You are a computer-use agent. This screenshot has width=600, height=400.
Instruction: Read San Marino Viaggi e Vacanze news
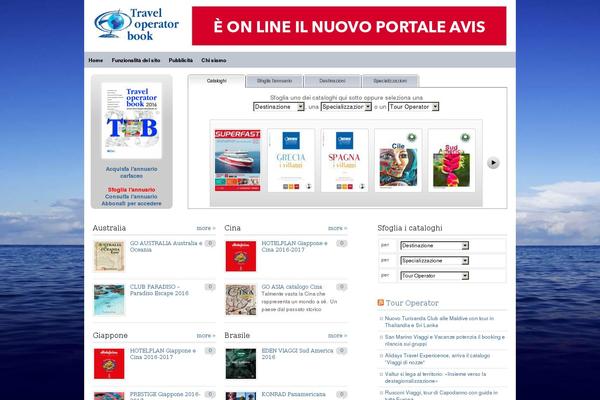445,341
